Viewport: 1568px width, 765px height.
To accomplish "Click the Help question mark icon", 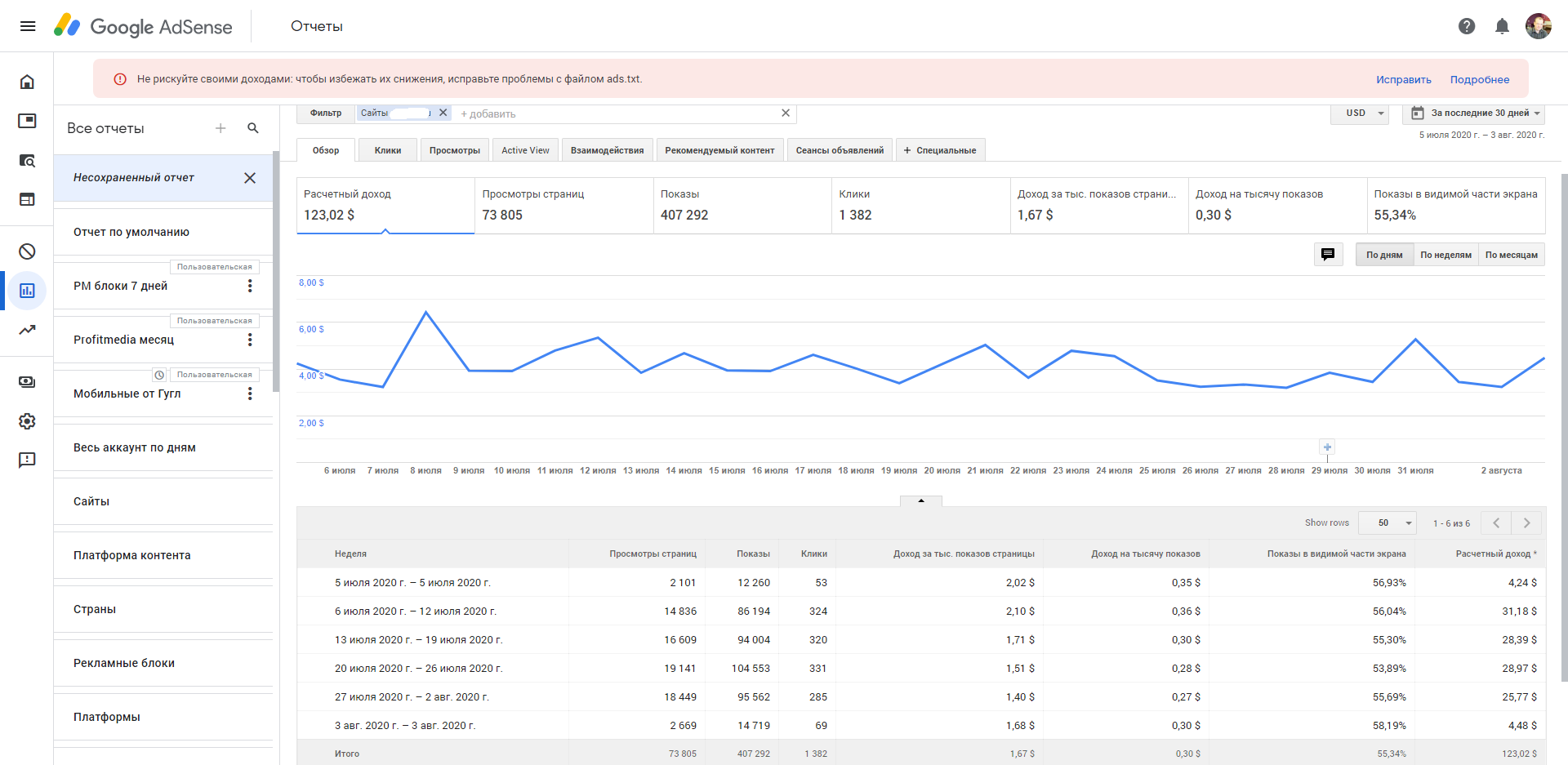I will (x=1467, y=26).
